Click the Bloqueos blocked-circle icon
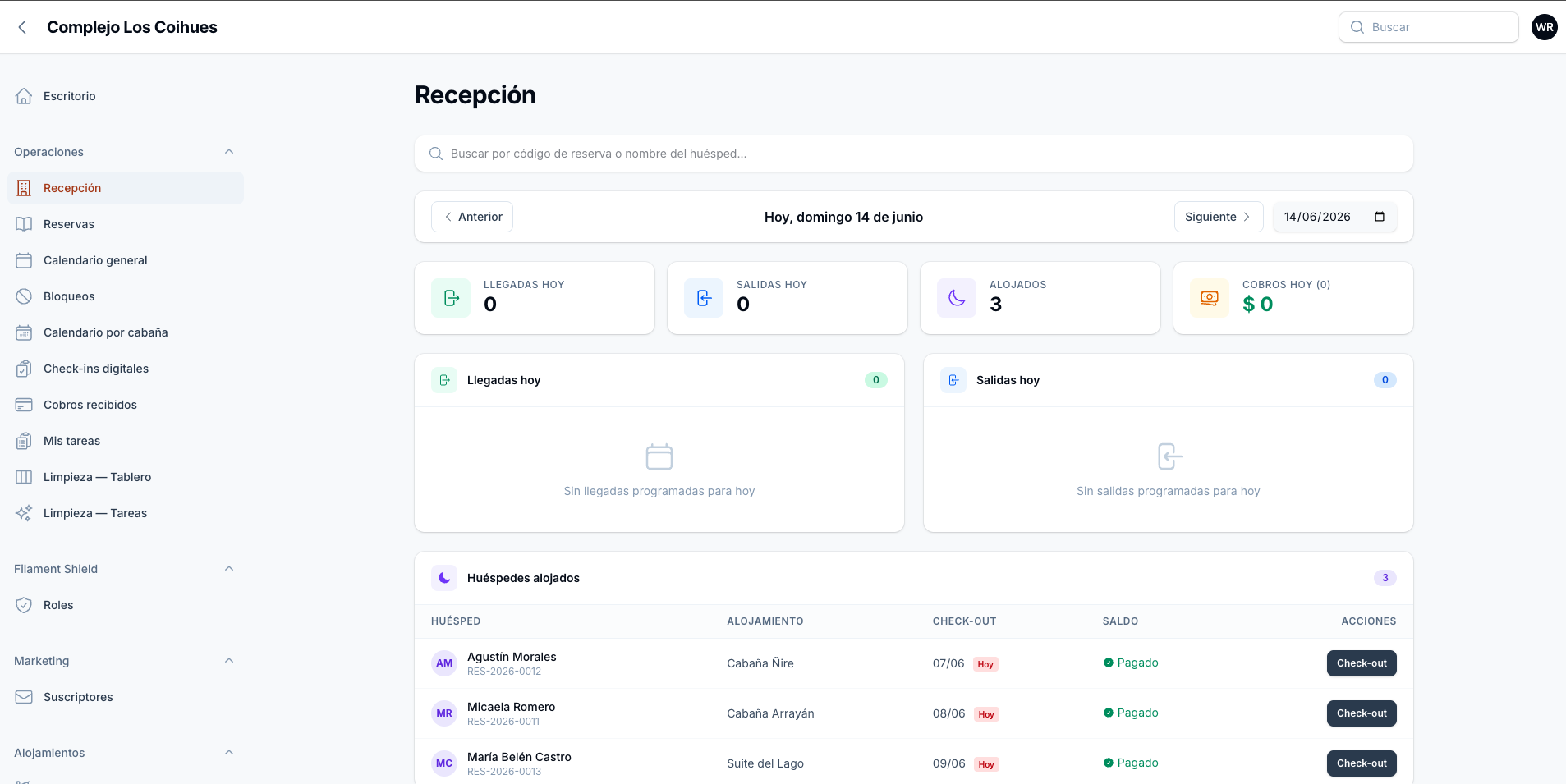1566x784 pixels. pyautogui.click(x=24, y=296)
